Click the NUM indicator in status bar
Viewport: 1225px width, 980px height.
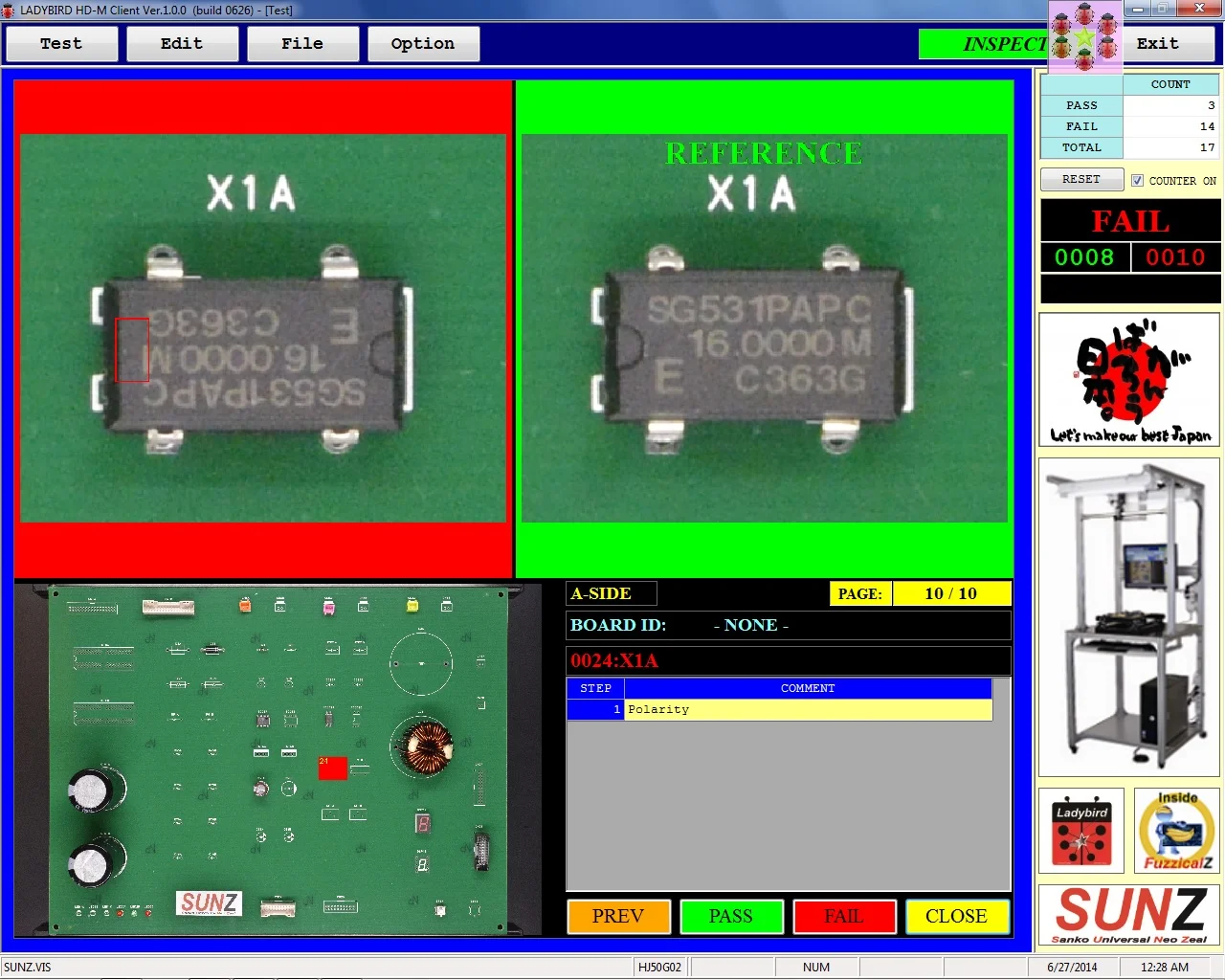816,967
